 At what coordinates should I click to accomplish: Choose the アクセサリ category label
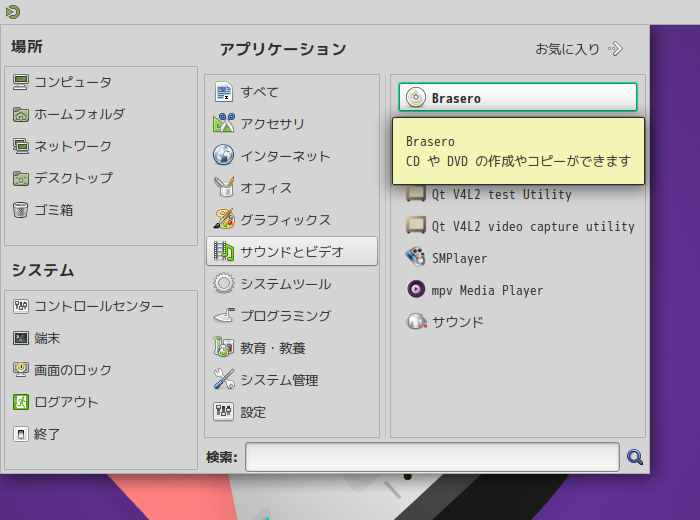tap(272, 124)
